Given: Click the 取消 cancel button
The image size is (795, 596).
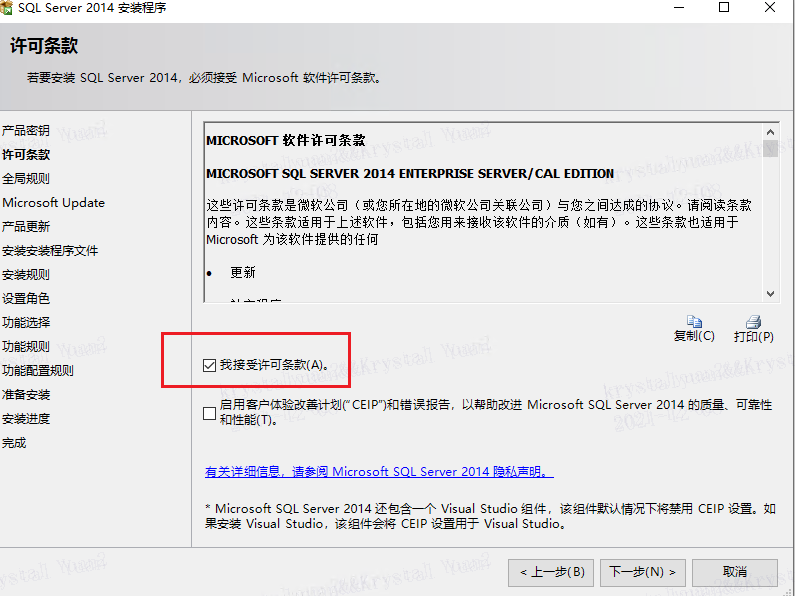Looking at the screenshot, I should point(735,573).
